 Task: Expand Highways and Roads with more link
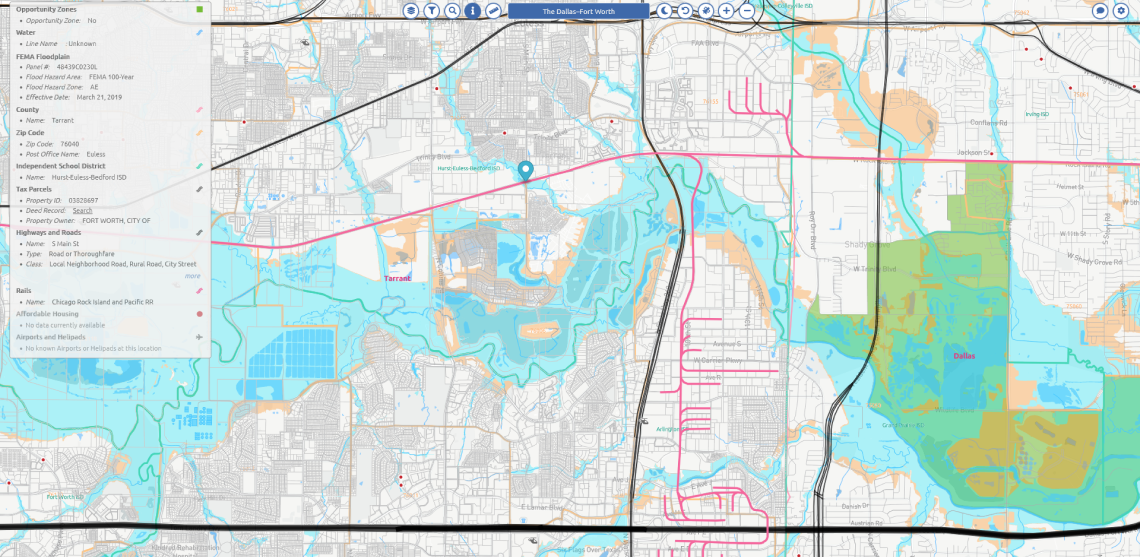tap(192, 275)
